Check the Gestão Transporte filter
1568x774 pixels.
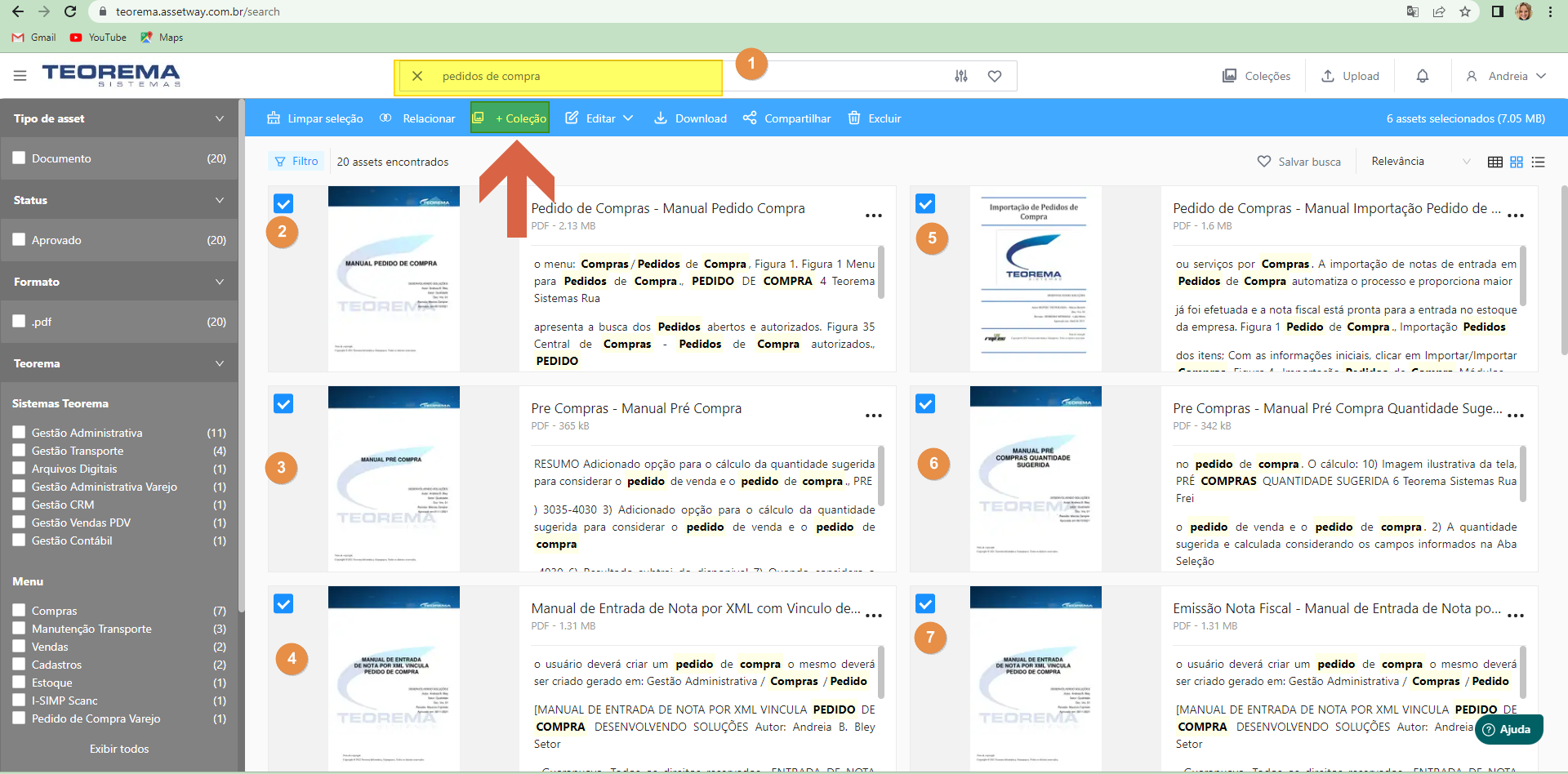point(19,450)
